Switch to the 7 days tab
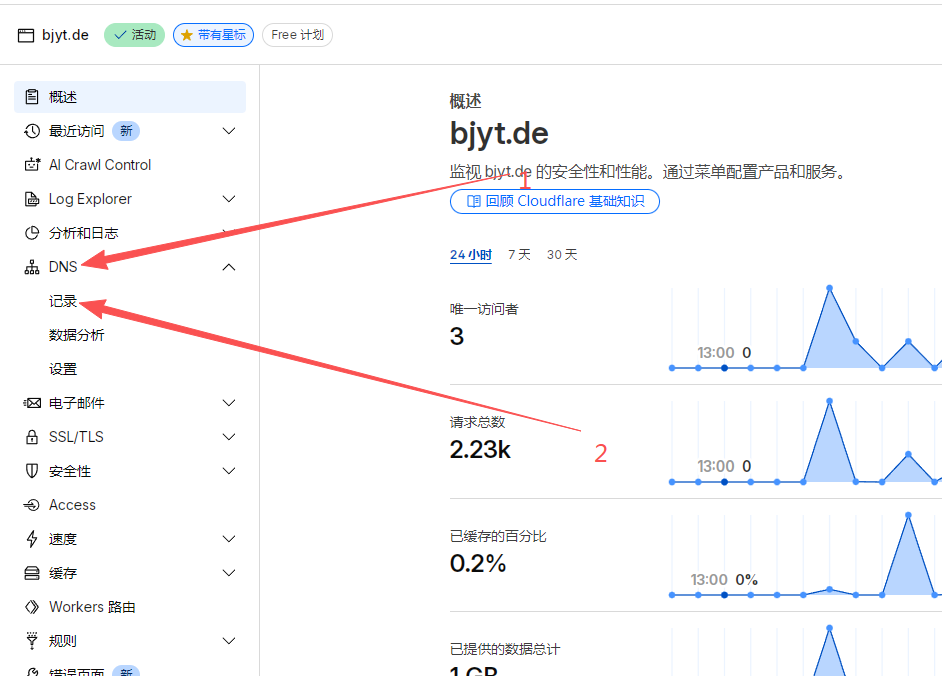 coord(519,255)
